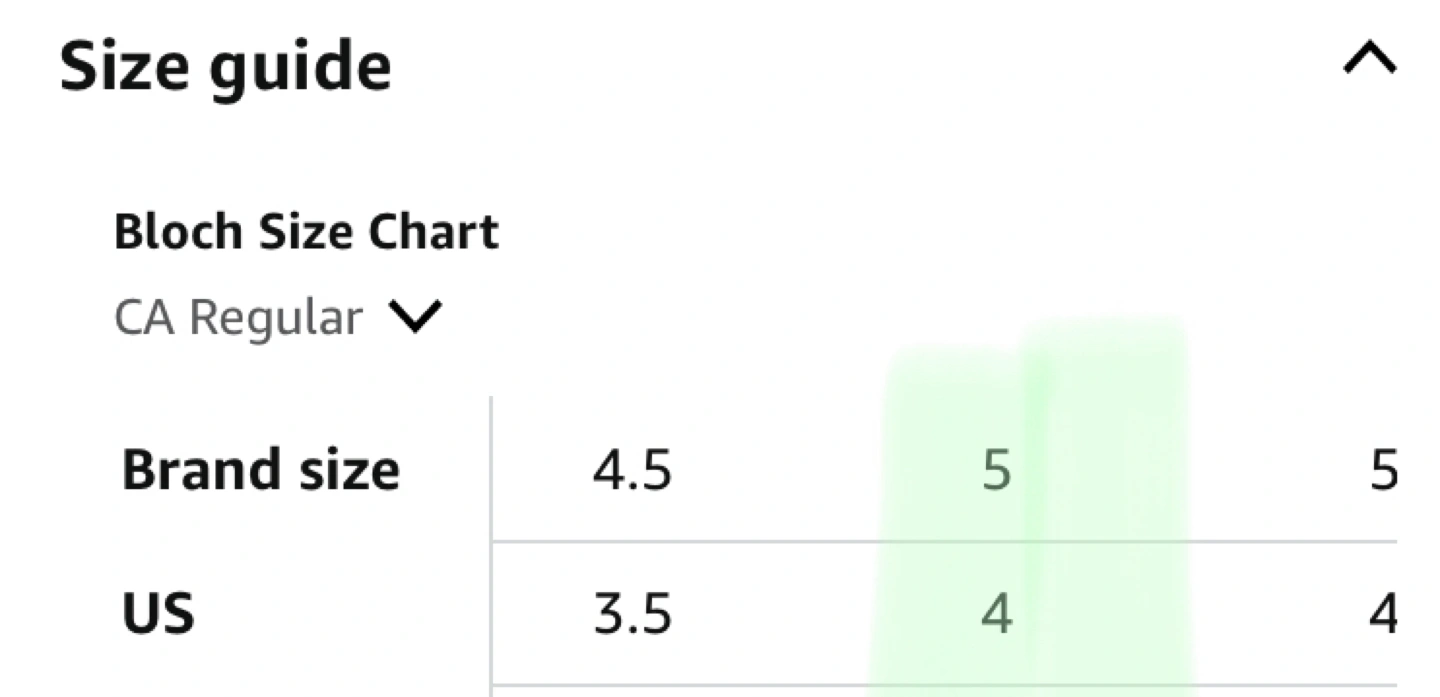This screenshot has width=1440, height=697.
Task: Click the vertical divider right of US header
Action: (492, 614)
